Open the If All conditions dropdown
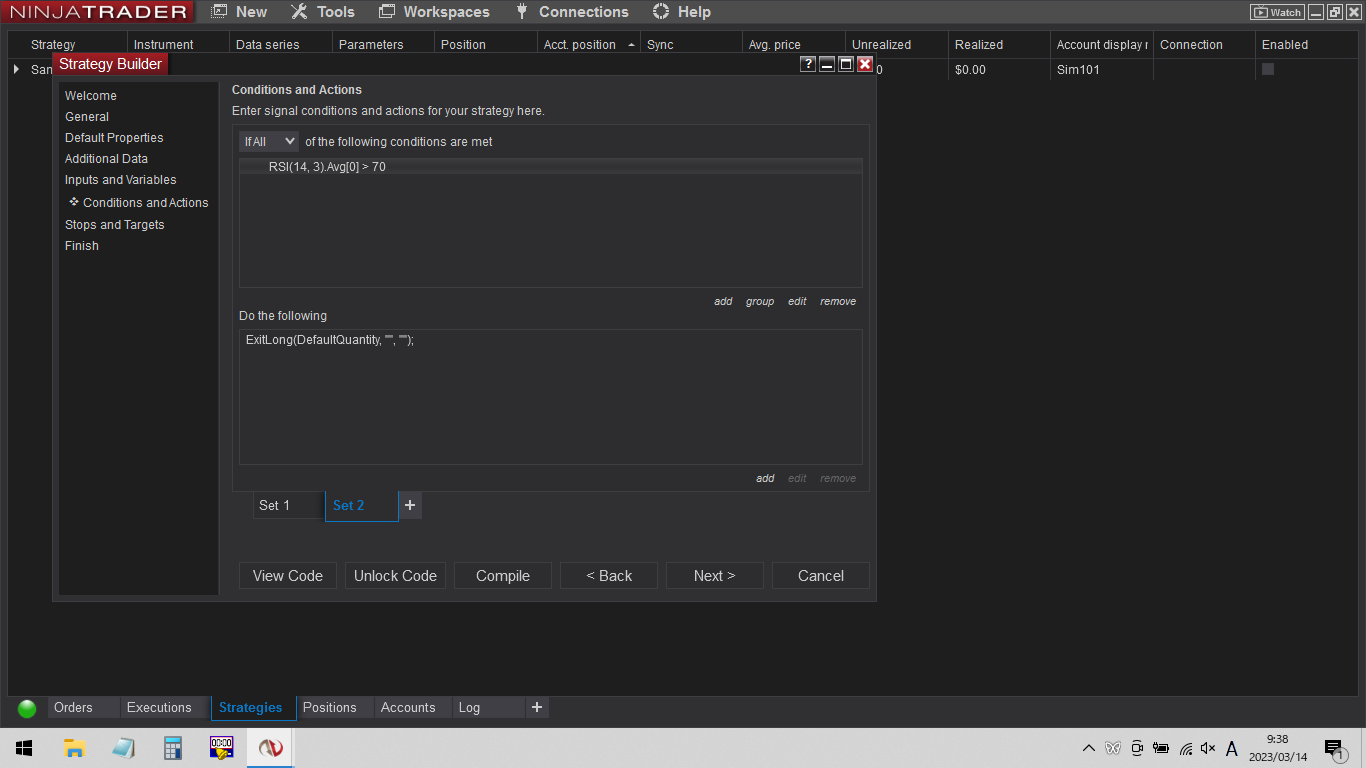The height and width of the screenshot is (768, 1366). pos(269,142)
